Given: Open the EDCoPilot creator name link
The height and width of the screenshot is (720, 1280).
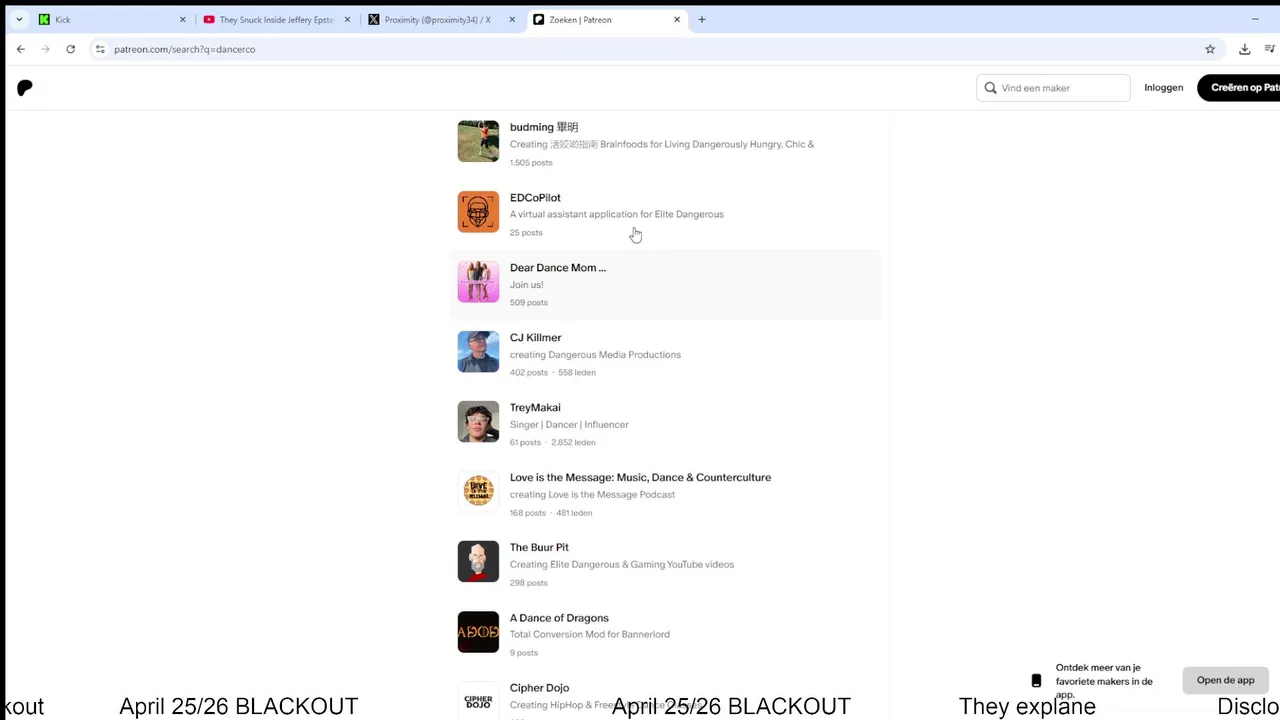Looking at the screenshot, I should point(535,198).
